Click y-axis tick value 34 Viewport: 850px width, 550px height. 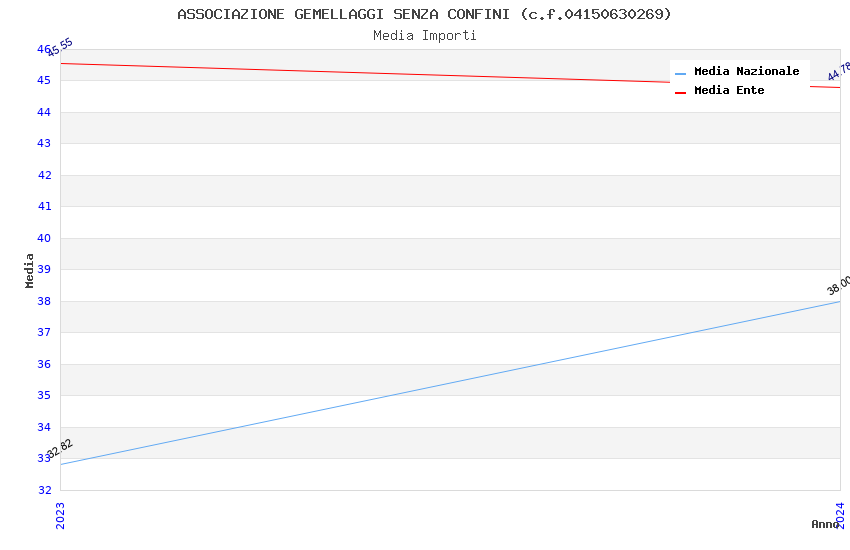tap(44, 427)
